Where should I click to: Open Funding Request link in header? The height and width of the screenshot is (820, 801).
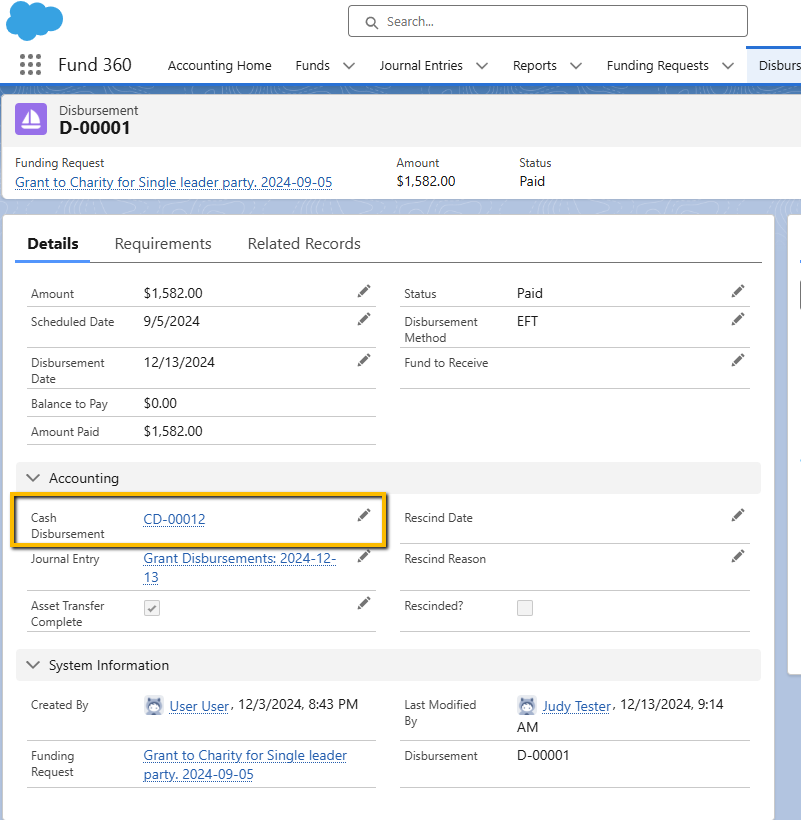tap(174, 183)
